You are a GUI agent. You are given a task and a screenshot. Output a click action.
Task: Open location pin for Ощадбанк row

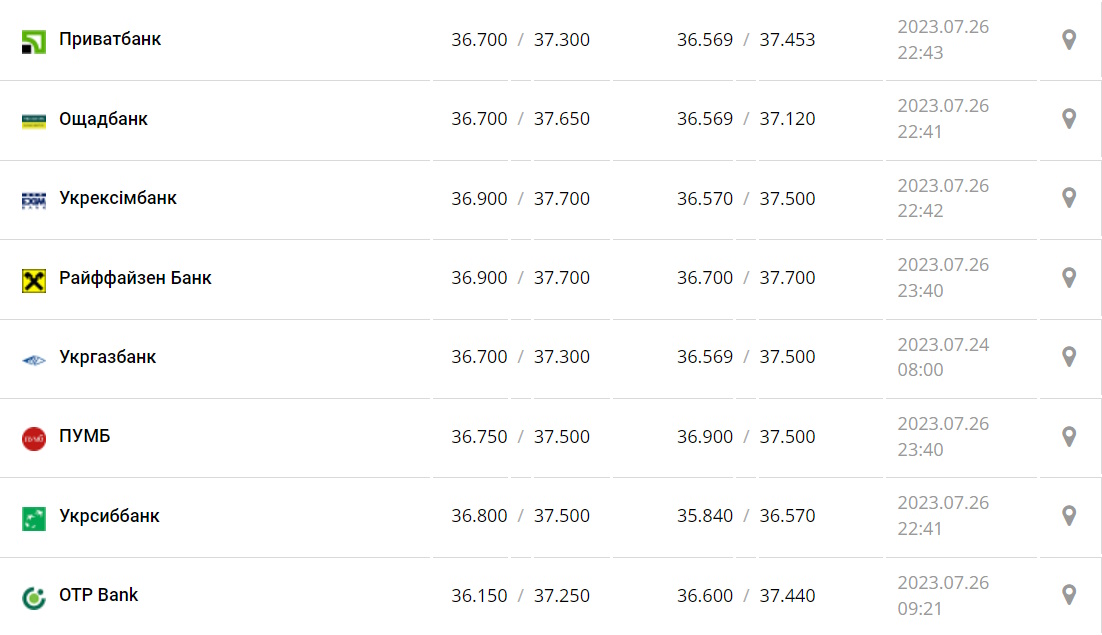click(x=1068, y=119)
